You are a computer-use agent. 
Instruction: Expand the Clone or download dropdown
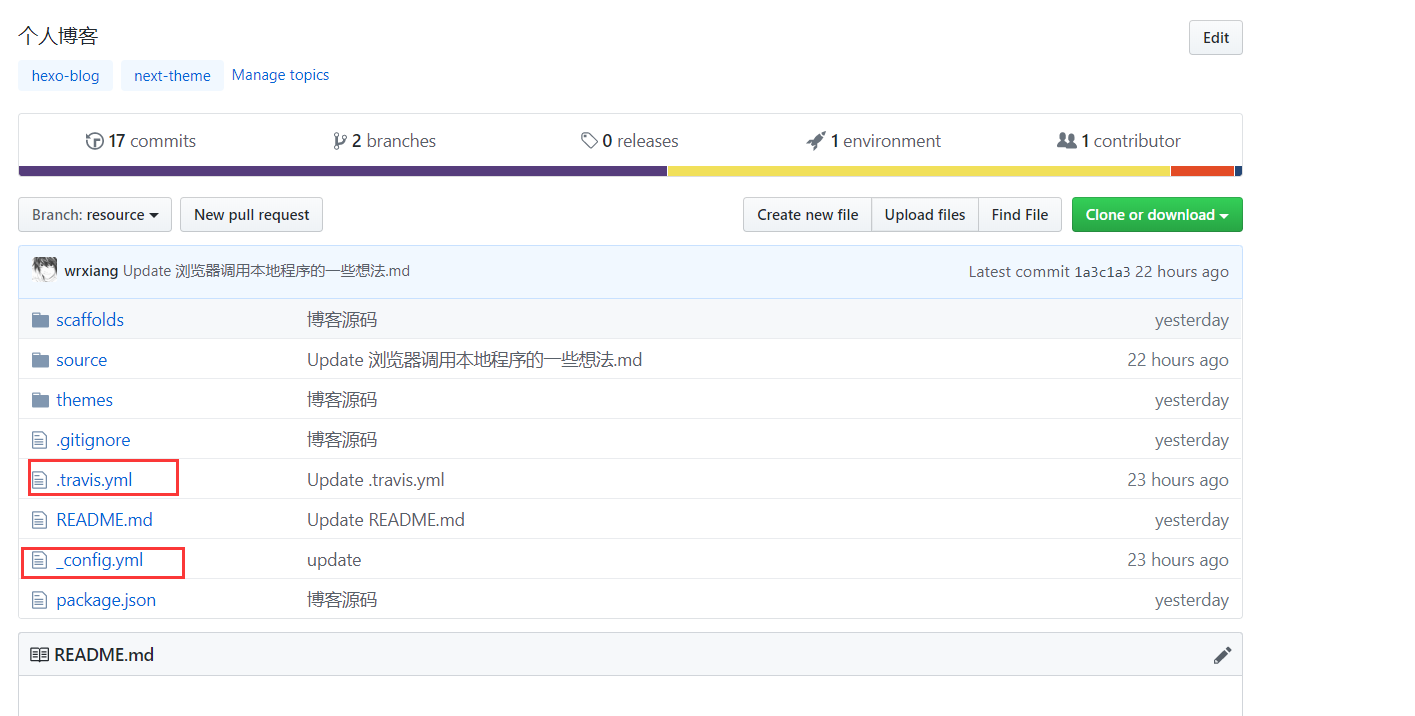pyautogui.click(x=1157, y=215)
